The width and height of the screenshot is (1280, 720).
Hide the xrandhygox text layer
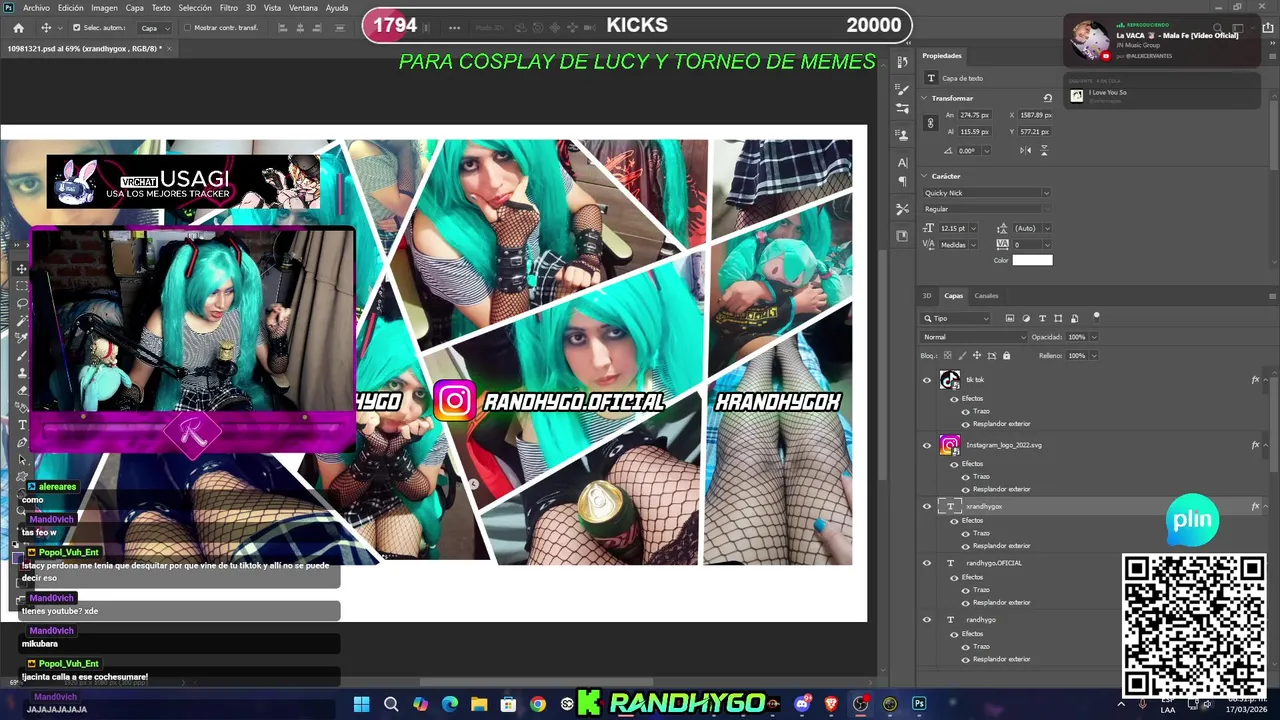[x=927, y=506]
